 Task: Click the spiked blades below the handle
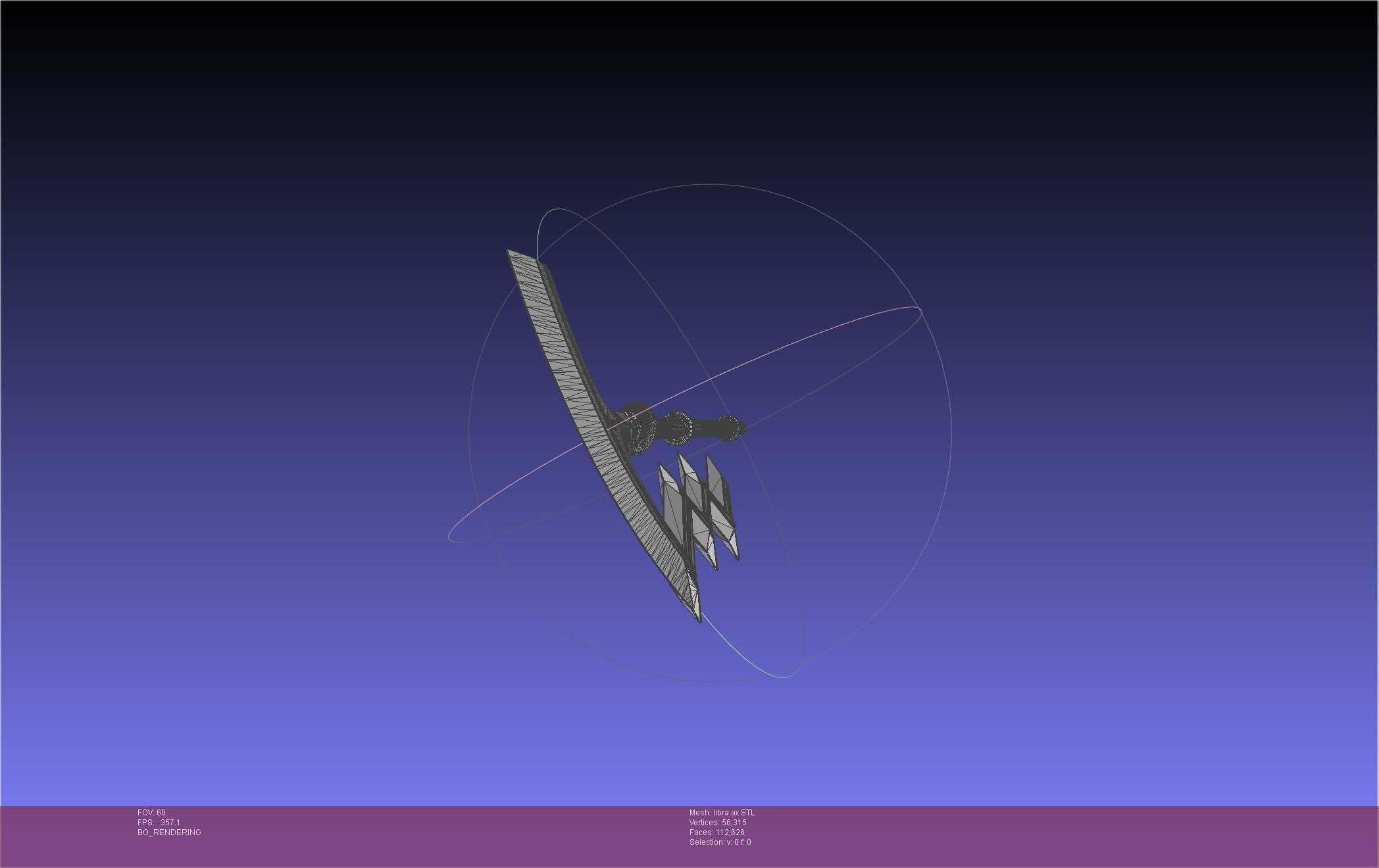(x=697, y=510)
